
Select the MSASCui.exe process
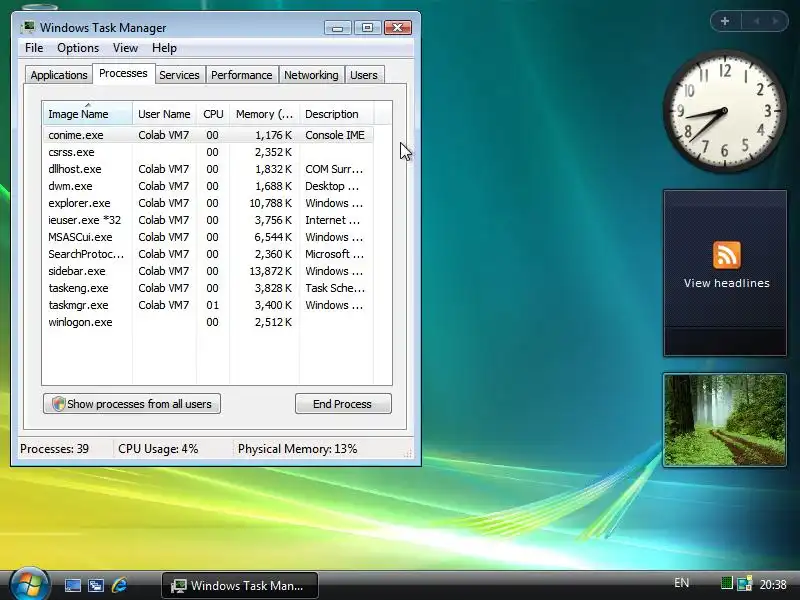208,237
